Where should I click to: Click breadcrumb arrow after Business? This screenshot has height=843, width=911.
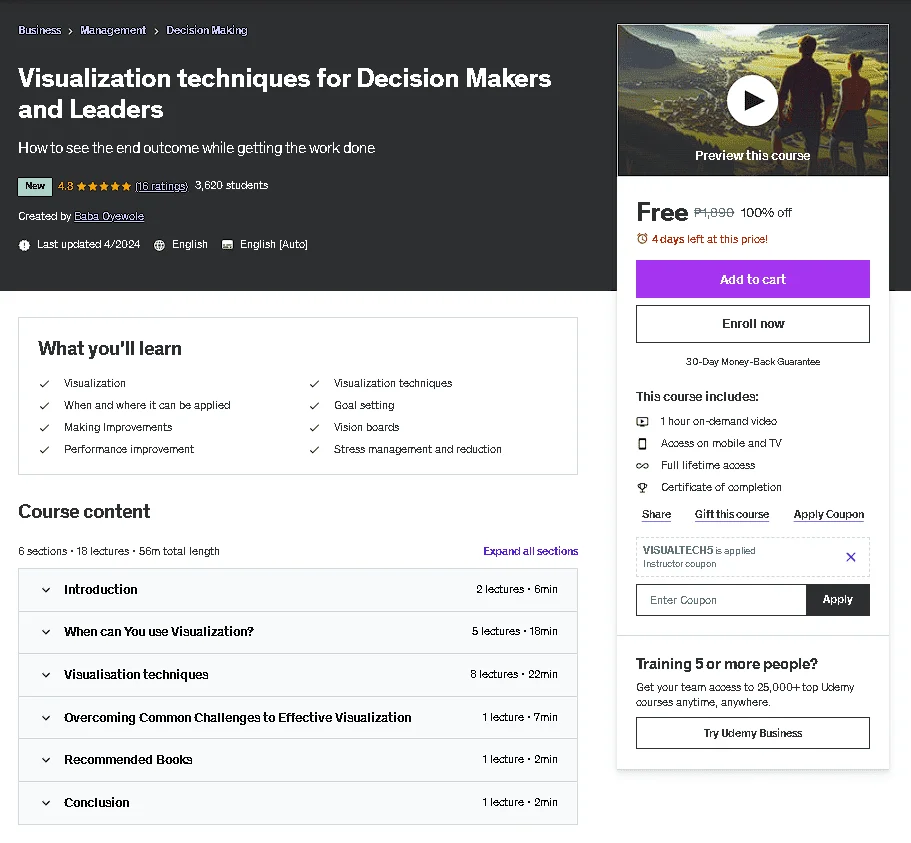coord(70,31)
